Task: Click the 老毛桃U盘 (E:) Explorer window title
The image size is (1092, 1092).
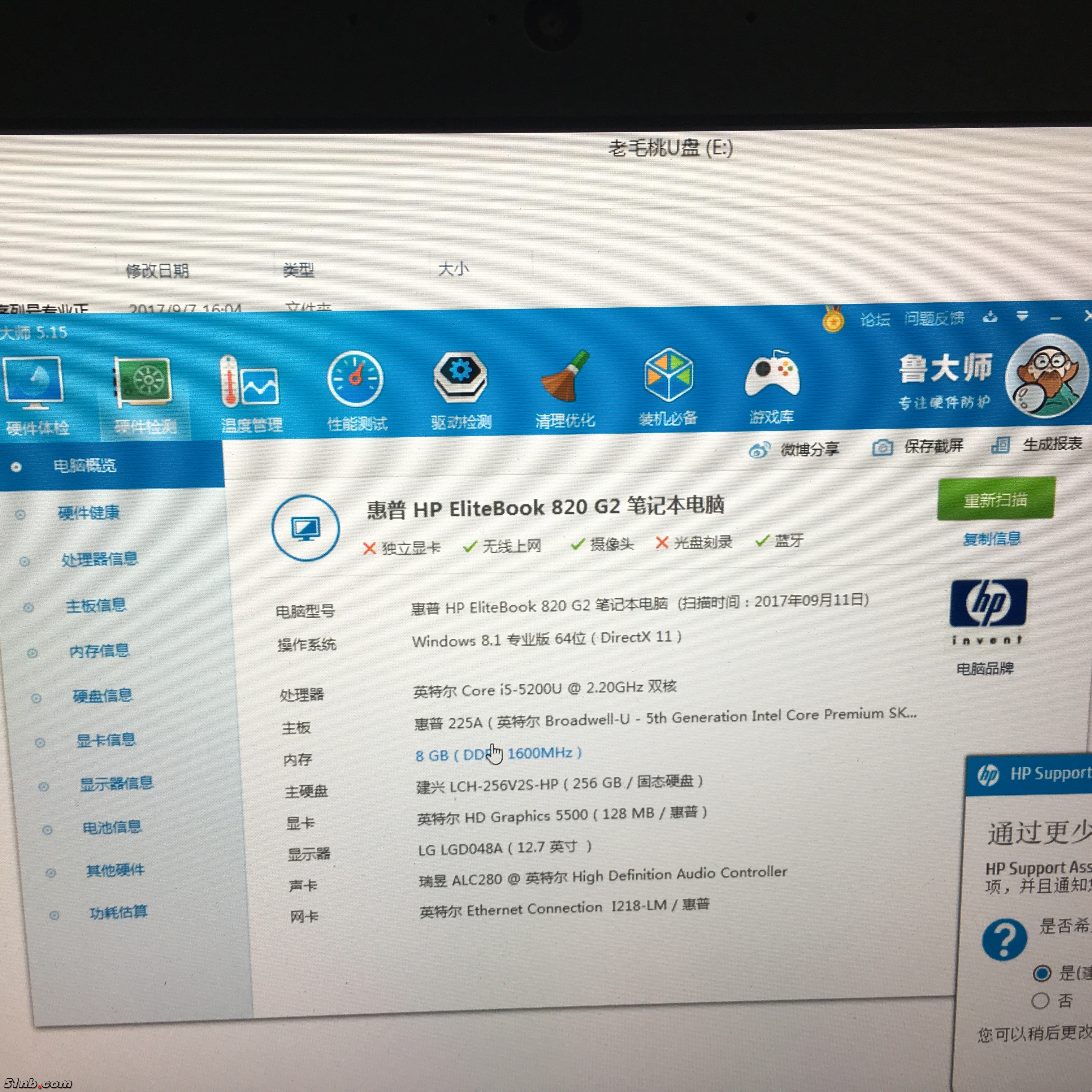Action: (670, 148)
